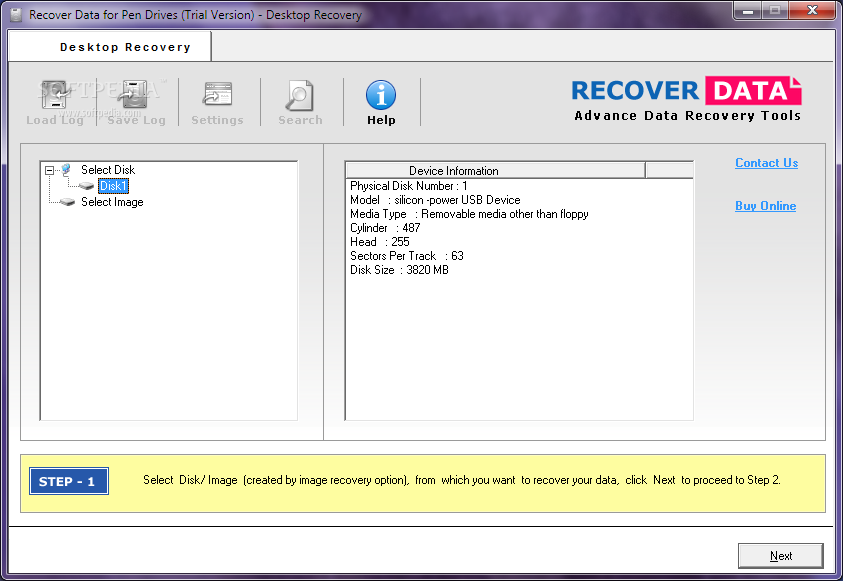Image resolution: width=843 pixels, height=581 pixels.
Task: Click the drive icon next to Disk1
Action: [86, 186]
